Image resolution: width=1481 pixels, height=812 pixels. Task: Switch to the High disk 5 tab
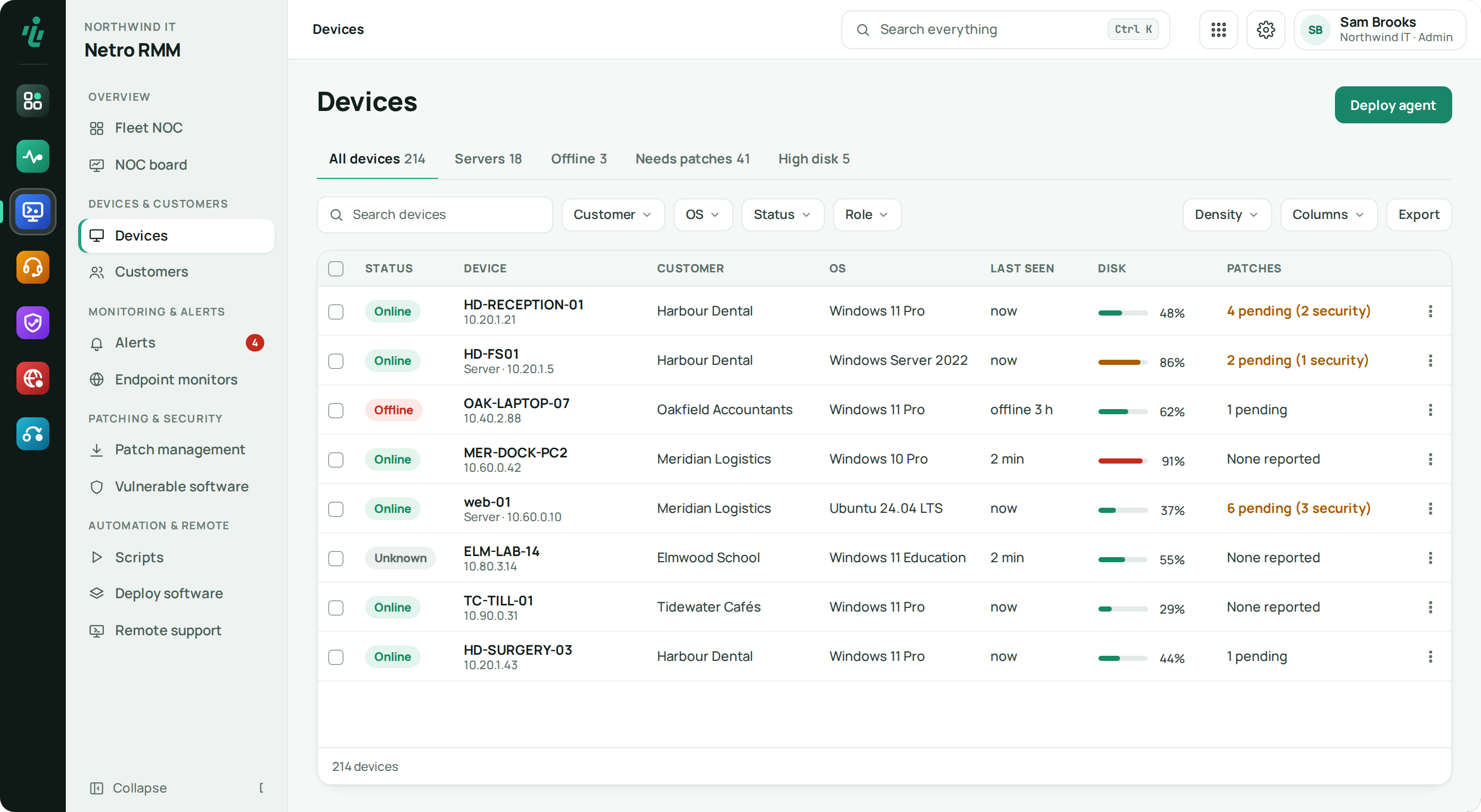click(x=814, y=159)
